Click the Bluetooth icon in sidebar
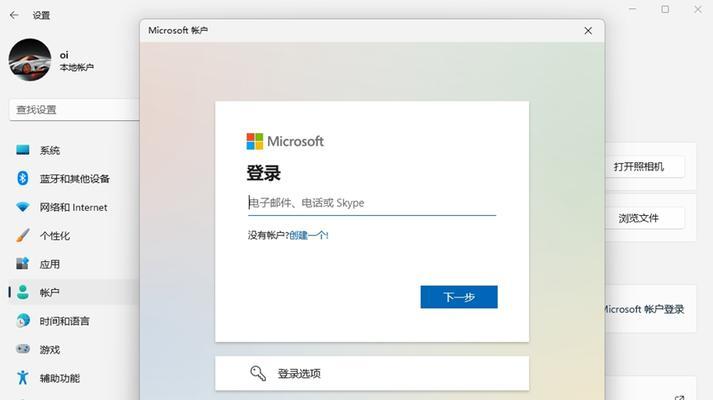This screenshot has width=713, height=400. [x=23, y=178]
